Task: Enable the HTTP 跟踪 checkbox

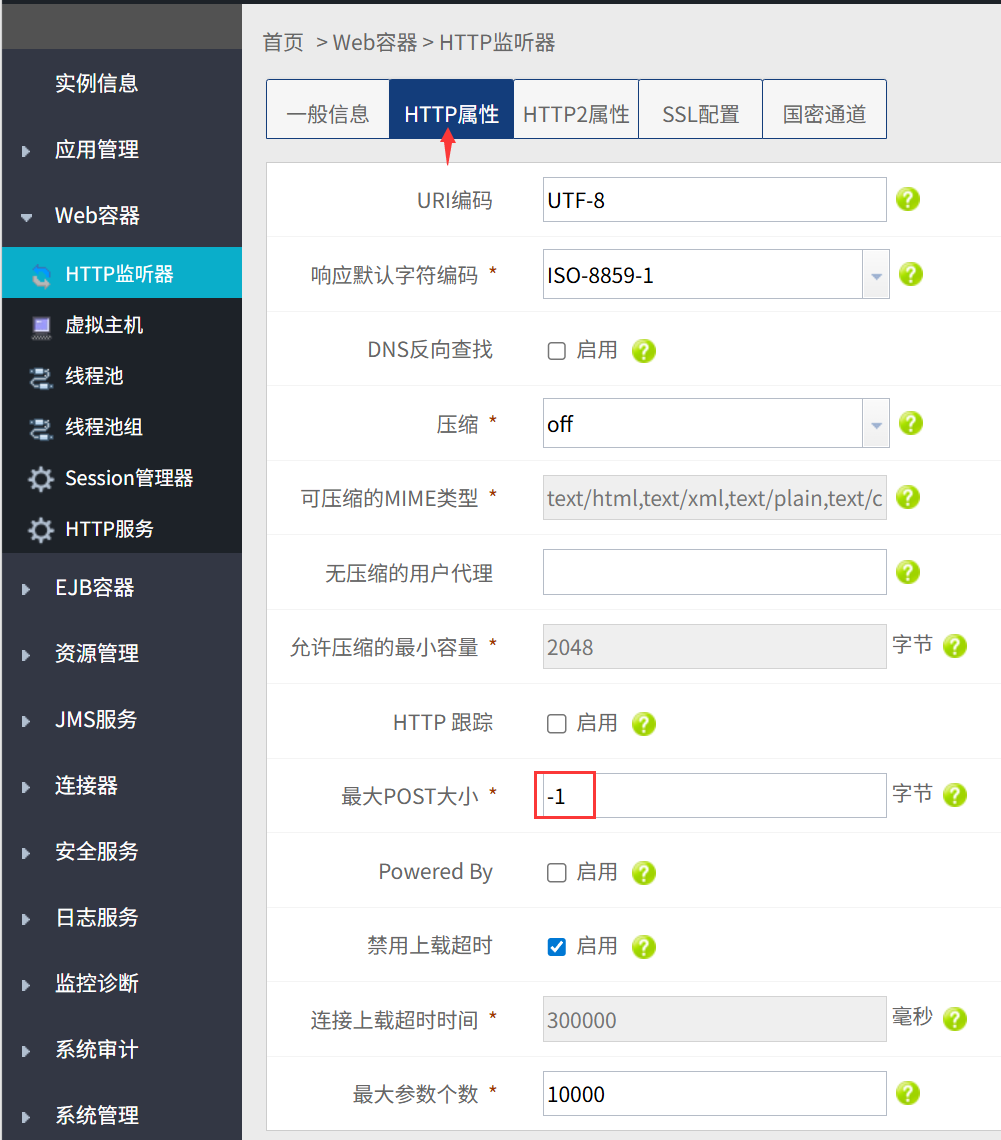Action: [x=557, y=724]
